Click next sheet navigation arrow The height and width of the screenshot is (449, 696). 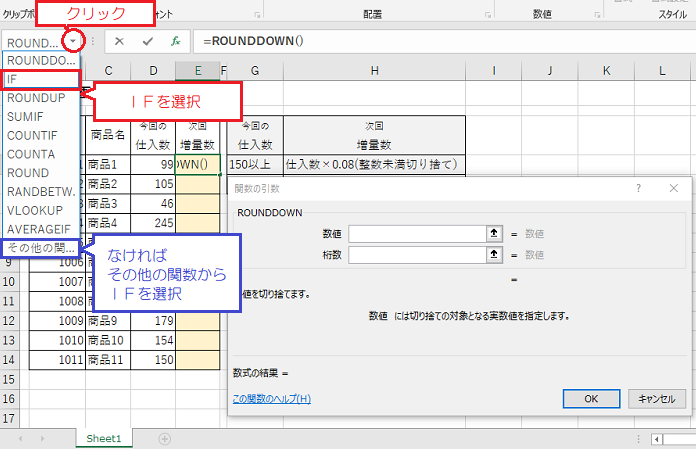42,439
